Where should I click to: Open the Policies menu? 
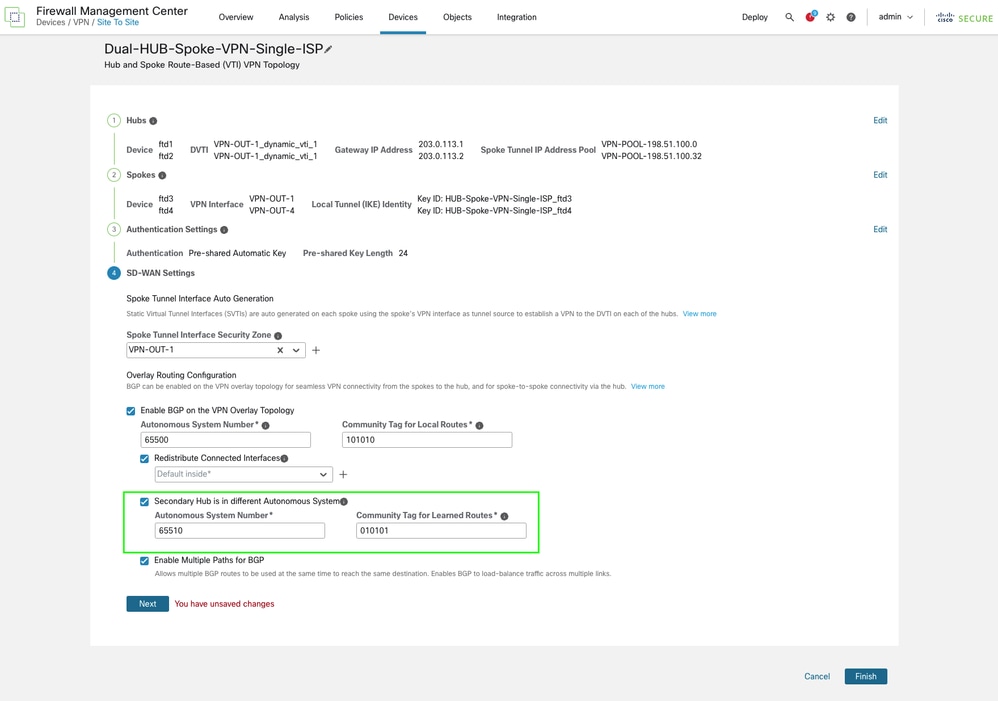(349, 17)
